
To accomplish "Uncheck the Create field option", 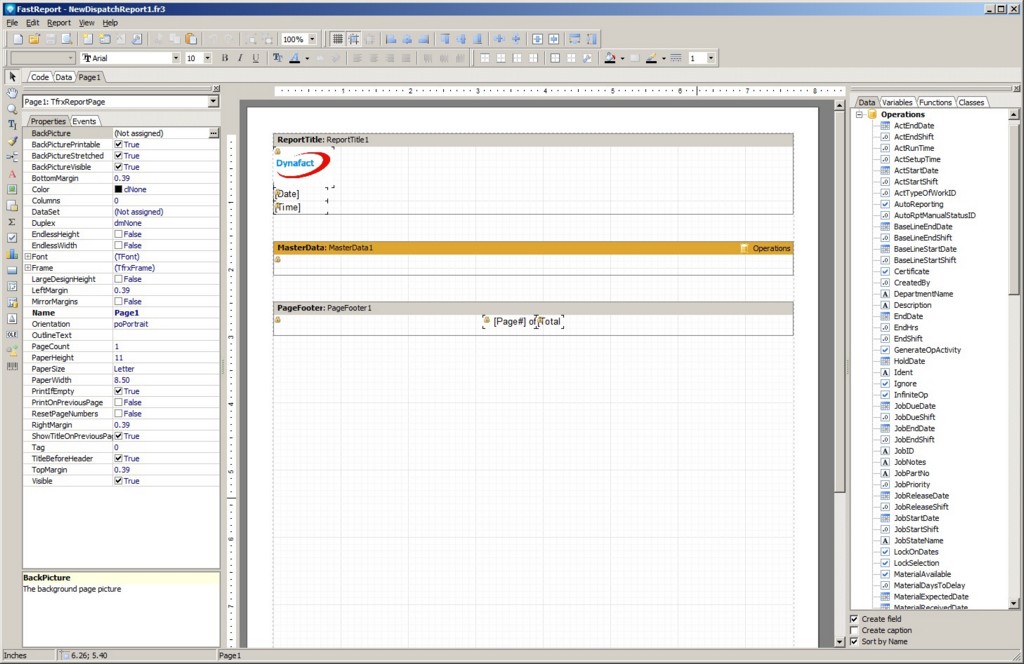I will tap(854, 619).
